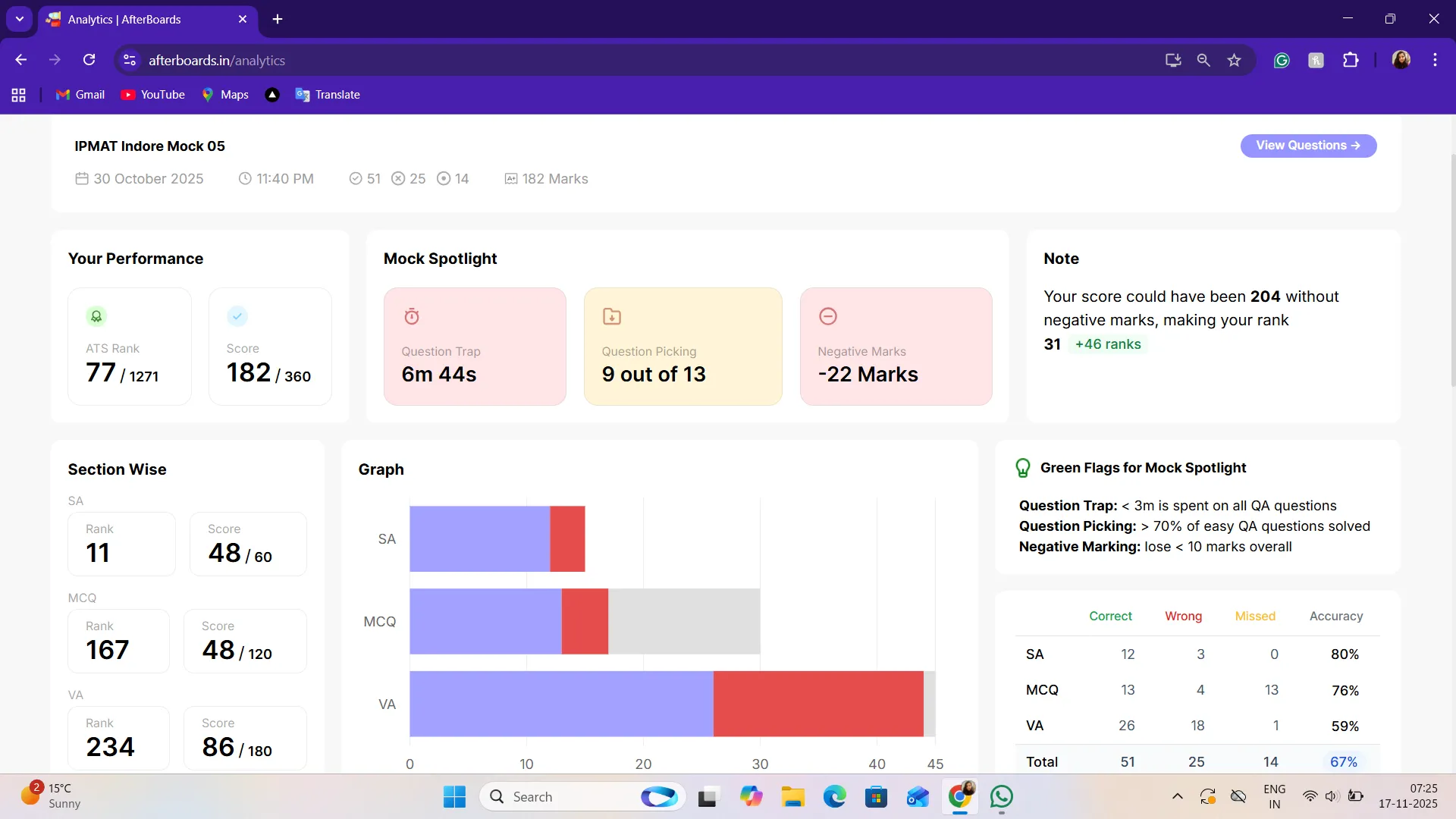Screen dimensions: 1456x819
Task: Click the VA red wrong-answers bar
Action: pos(818,704)
